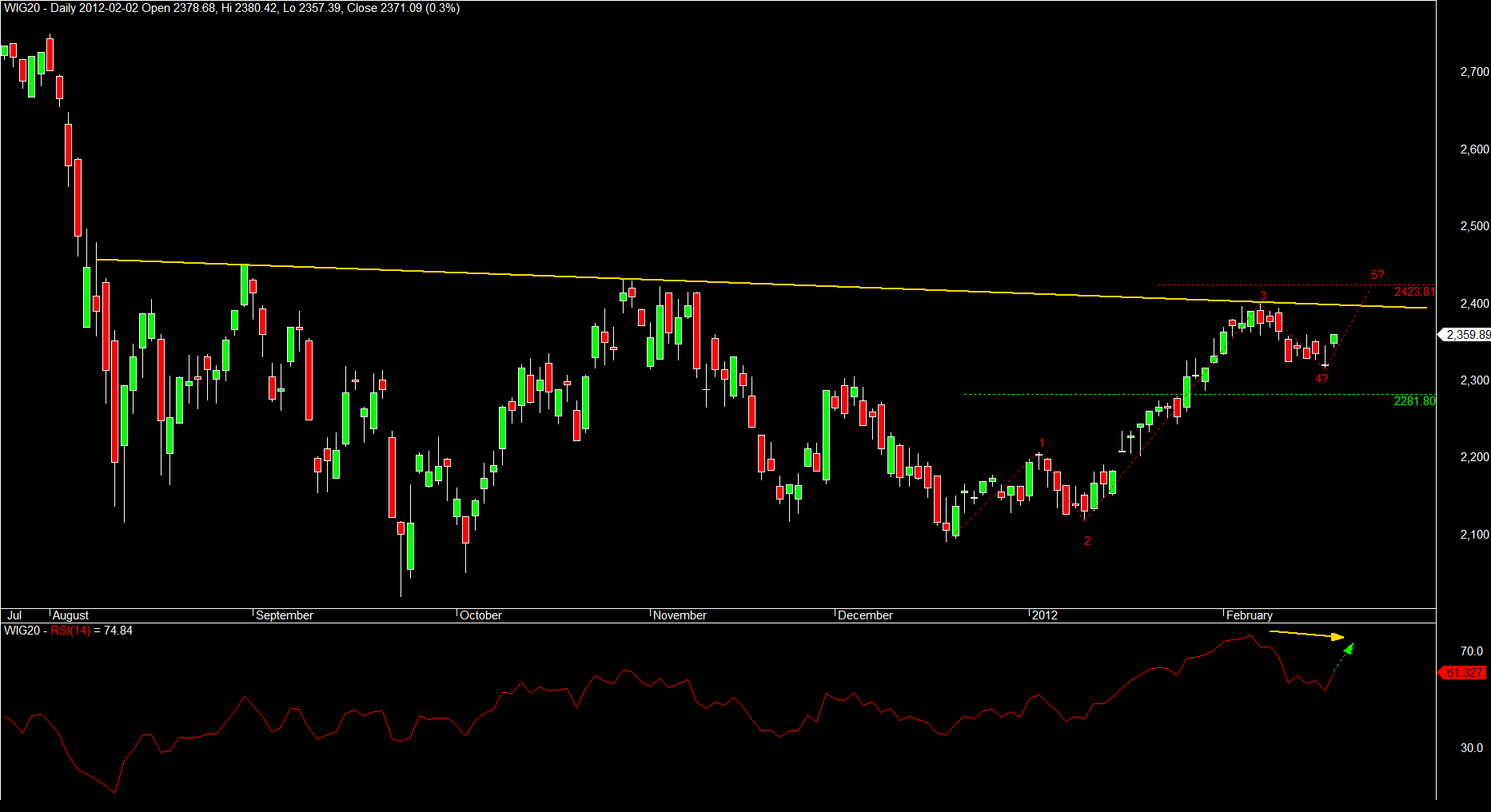Viewport: 1491px width, 812px height.
Task: Click the red RSI value tag 61.327
Action: (x=1462, y=673)
